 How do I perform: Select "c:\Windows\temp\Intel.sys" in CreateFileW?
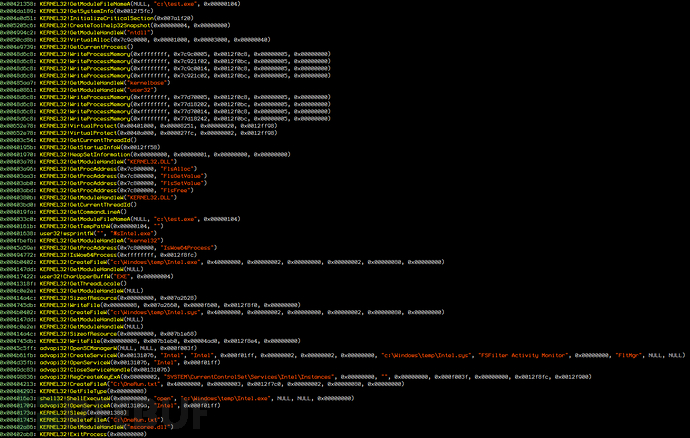pyautogui.click(x=155, y=312)
